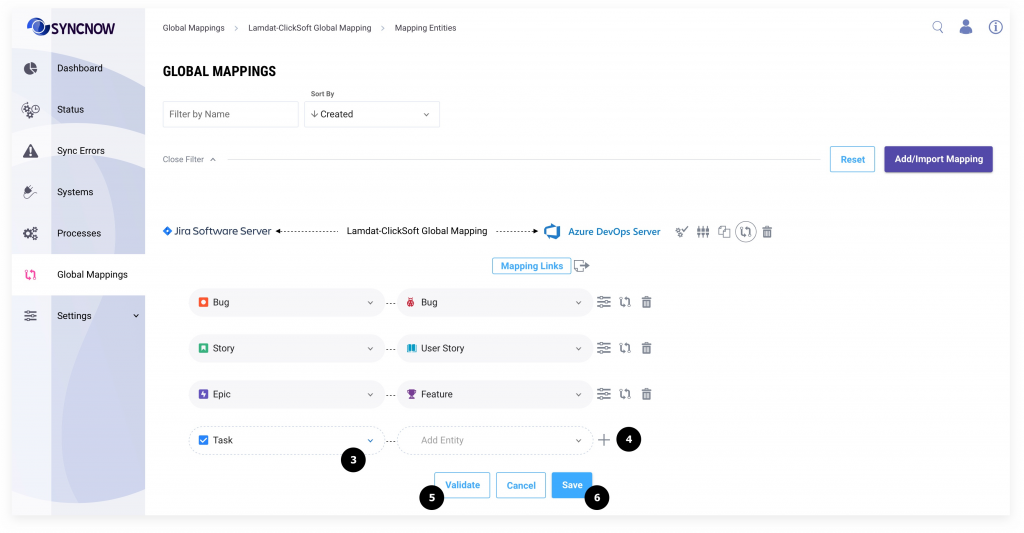Image resolution: width=1024 pixels, height=533 pixels.
Task: Click Lamdat-ClickSoft Global Mapping breadcrumb
Action: (310, 28)
